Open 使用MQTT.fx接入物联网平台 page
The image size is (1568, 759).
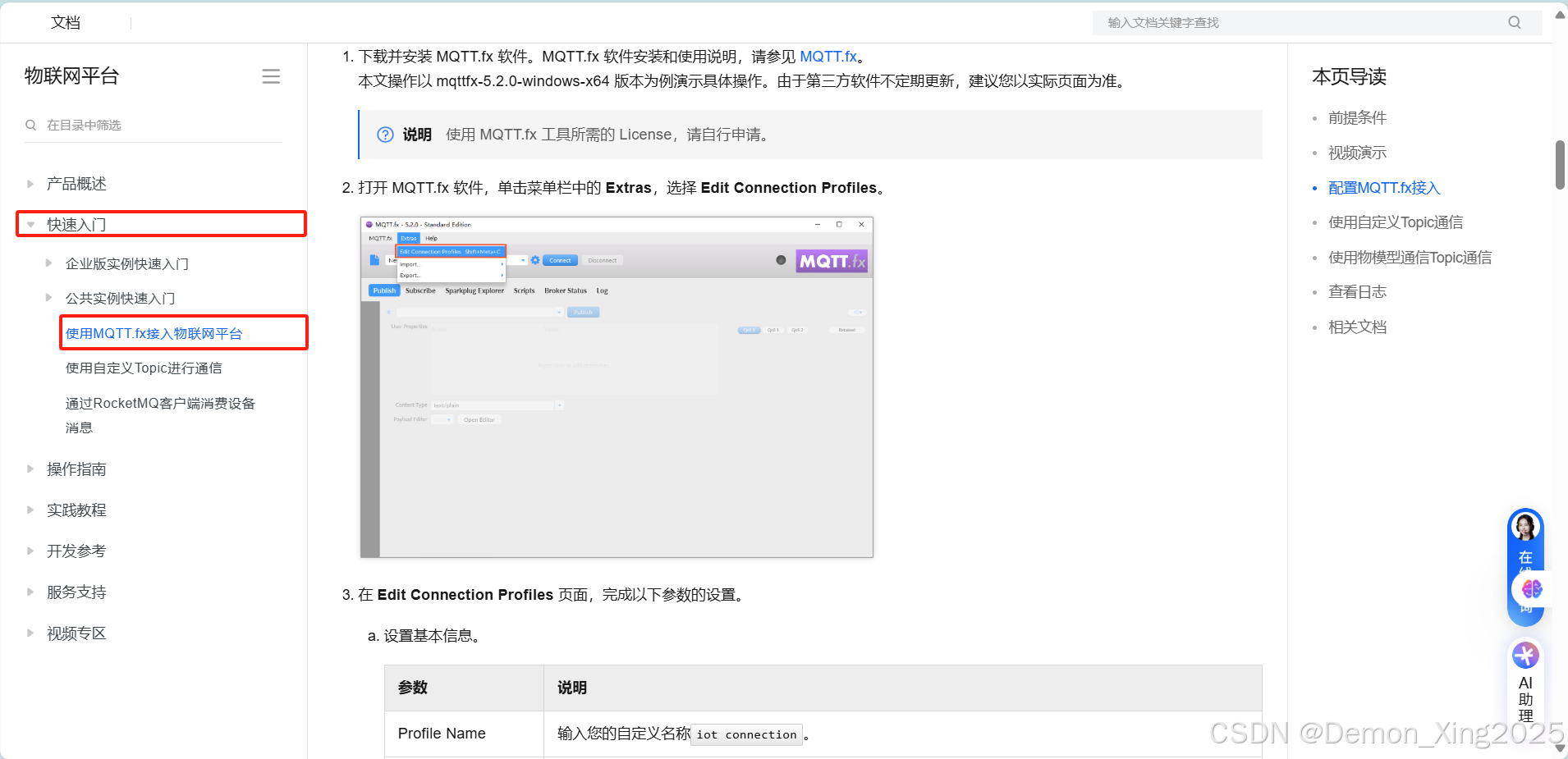(x=154, y=333)
